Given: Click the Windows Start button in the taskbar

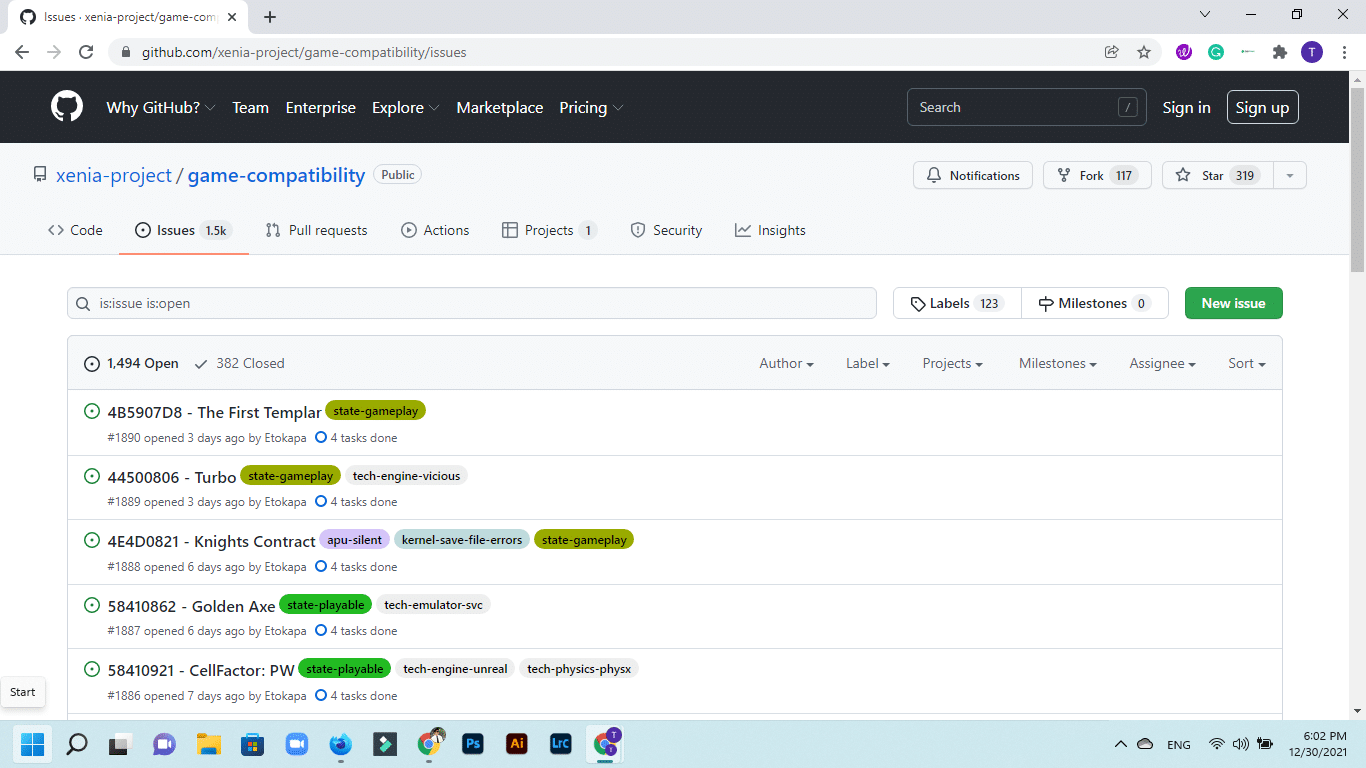Looking at the screenshot, I should pos(33,744).
